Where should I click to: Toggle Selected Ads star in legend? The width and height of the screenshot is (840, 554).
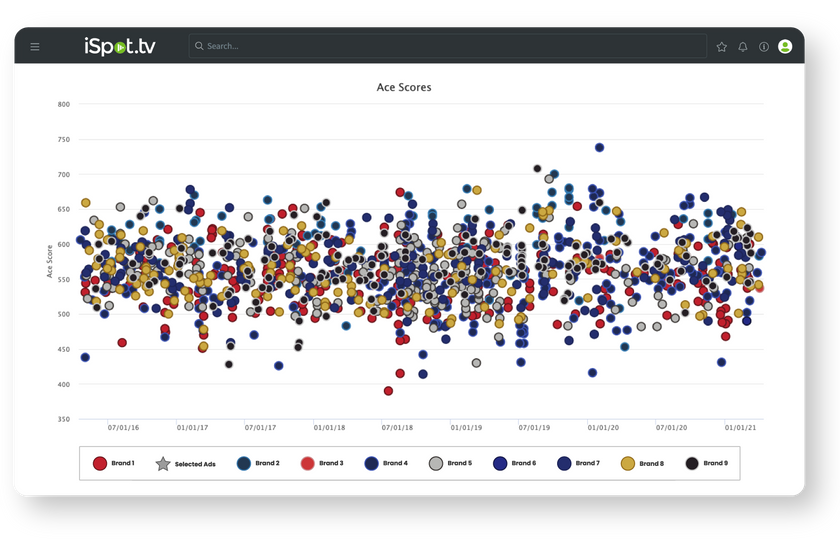click(162, 463)
